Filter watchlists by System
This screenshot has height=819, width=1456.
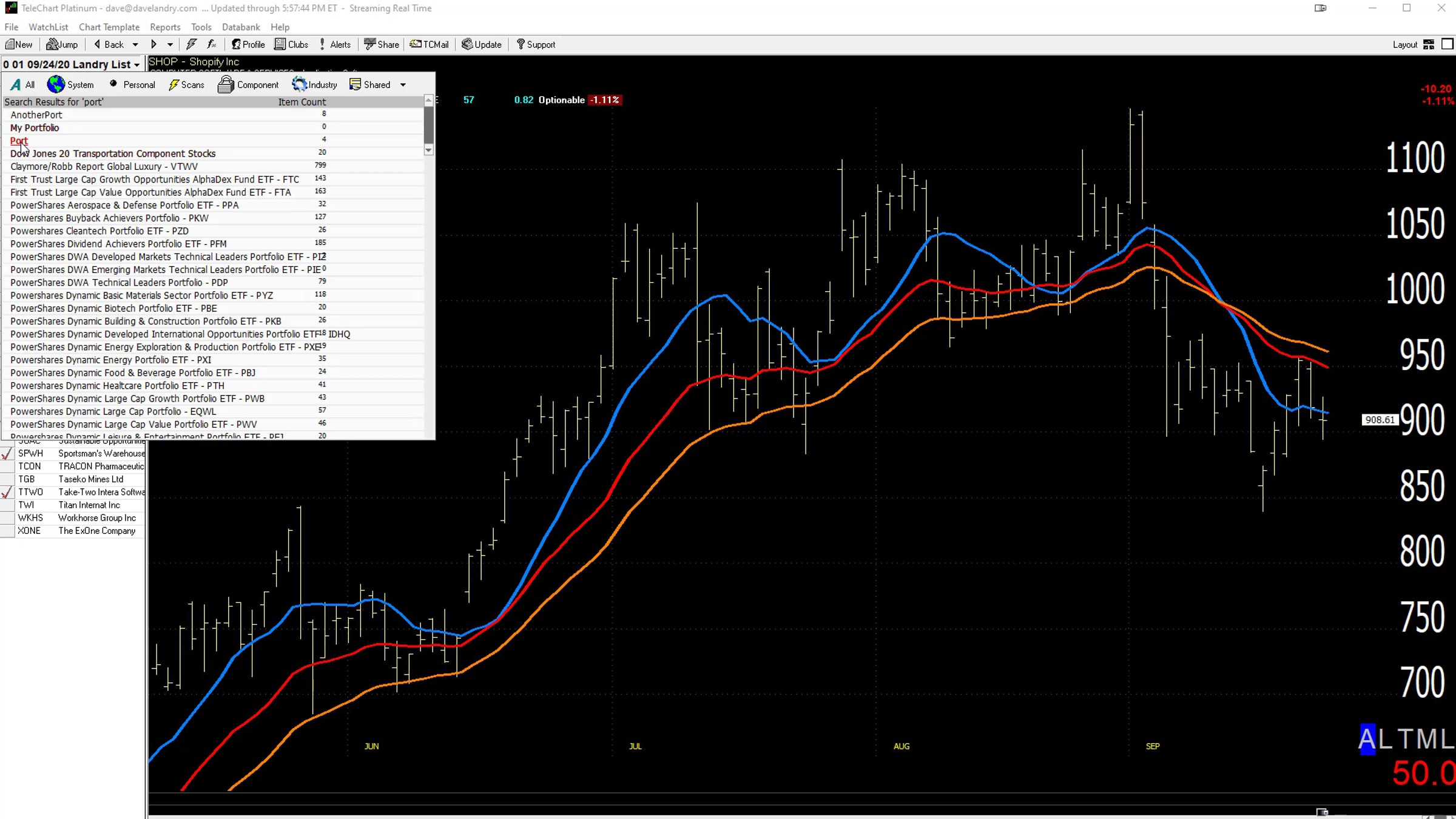(x=70, y=85)
